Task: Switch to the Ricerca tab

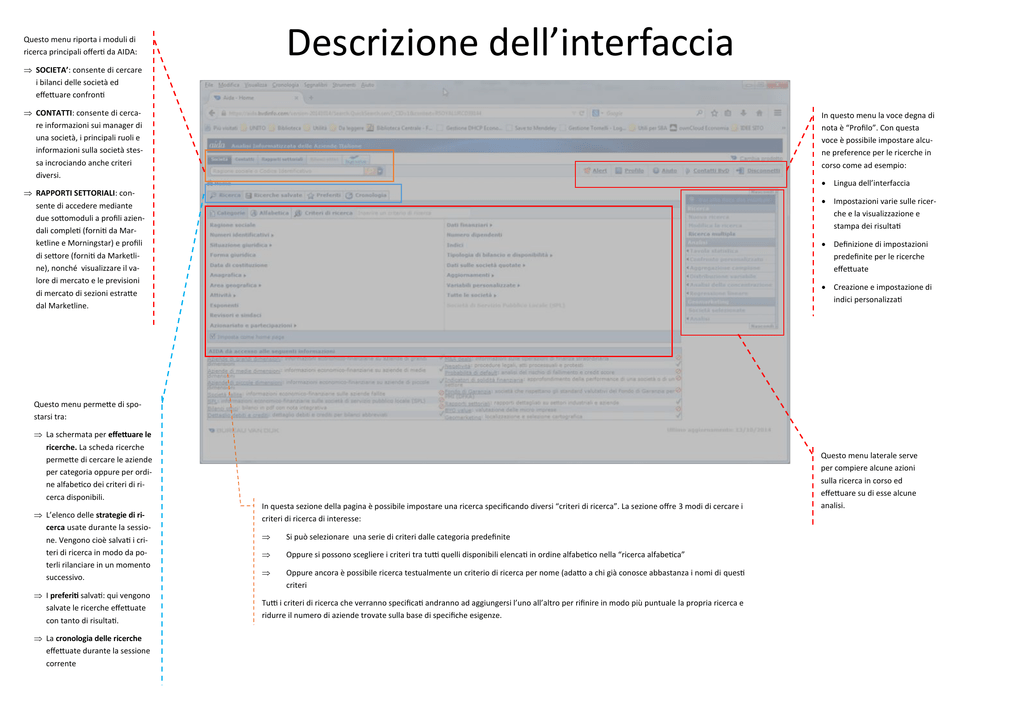Action: tap(225, 195)
